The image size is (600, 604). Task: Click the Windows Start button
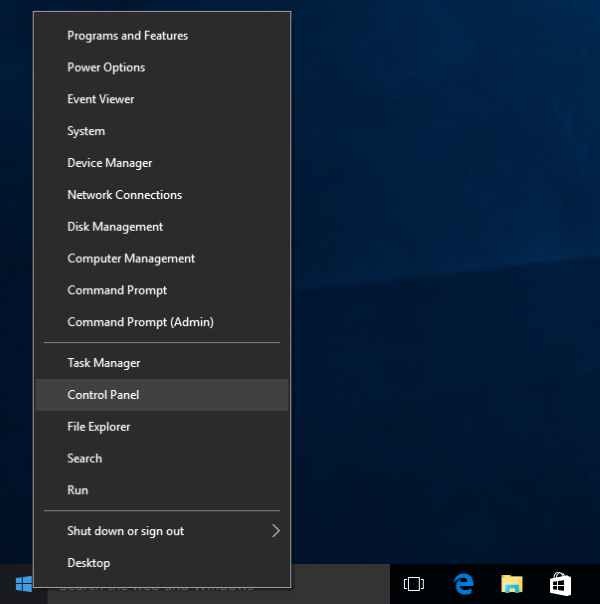[23, 583]
